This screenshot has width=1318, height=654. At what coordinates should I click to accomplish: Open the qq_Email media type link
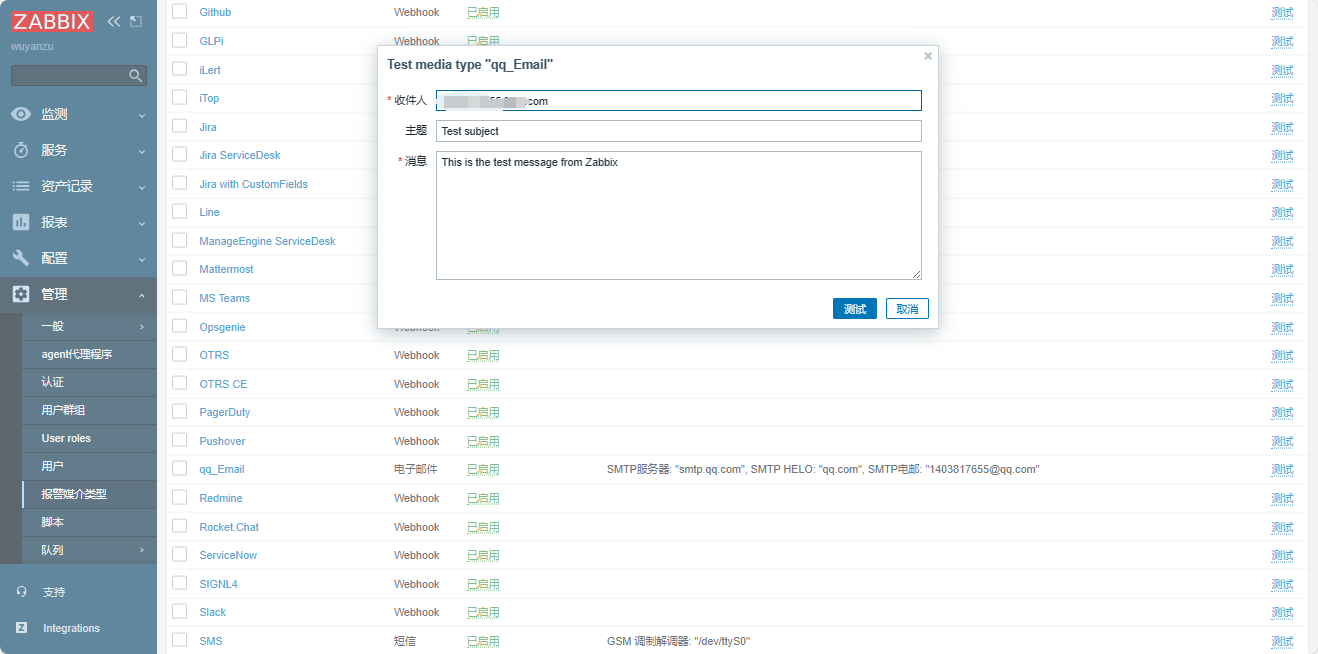click(x=222, y=469)
